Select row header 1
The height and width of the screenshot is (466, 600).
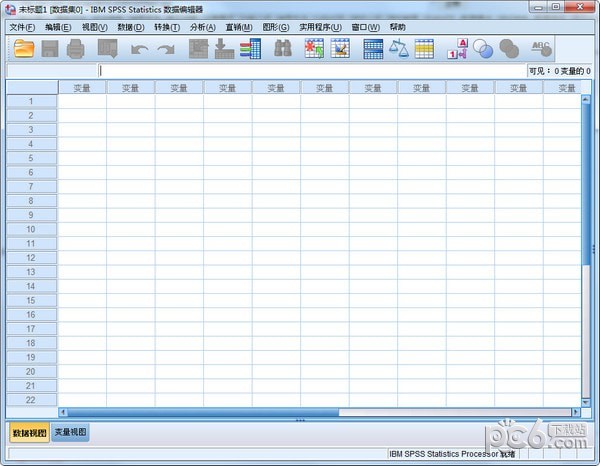(31, 101)
